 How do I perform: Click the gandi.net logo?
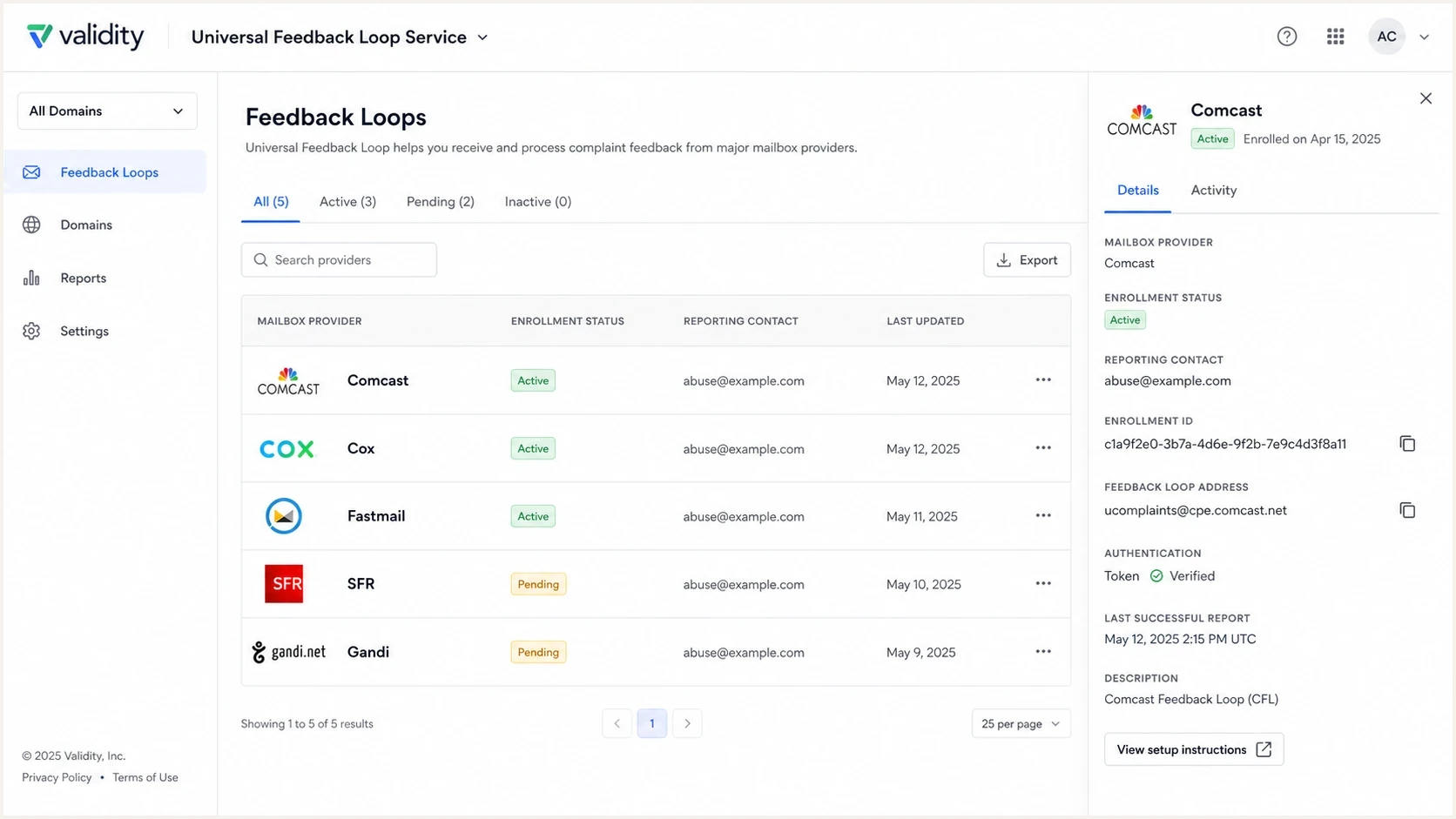click(x=288, y=652)
